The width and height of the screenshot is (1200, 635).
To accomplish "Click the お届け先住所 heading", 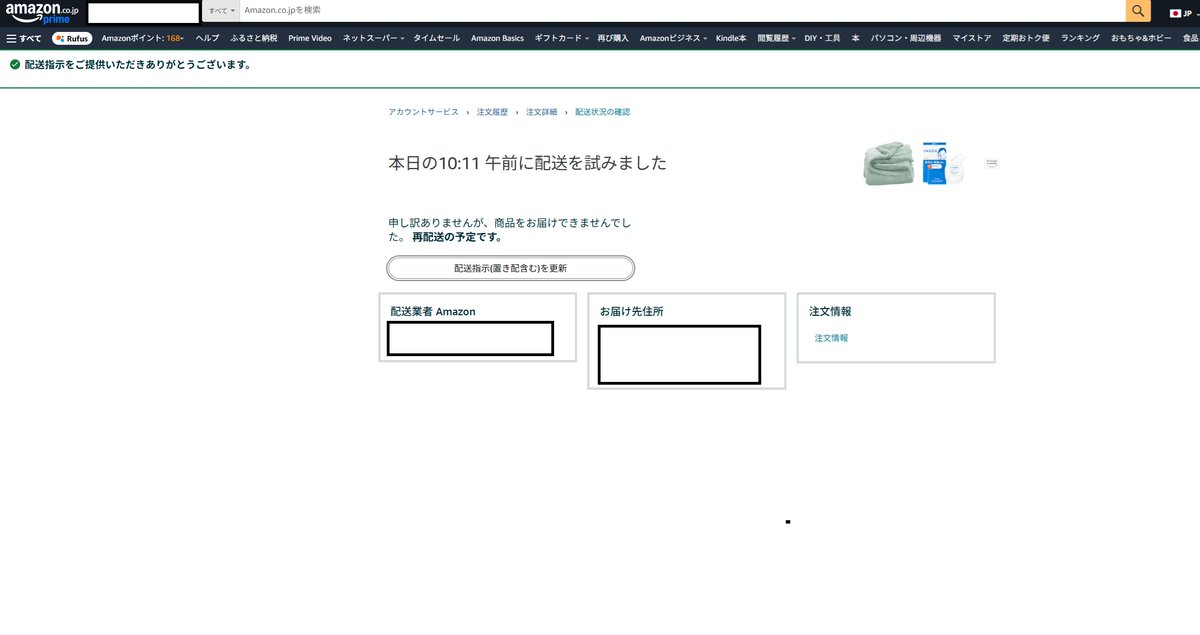I will coord(631,312).
